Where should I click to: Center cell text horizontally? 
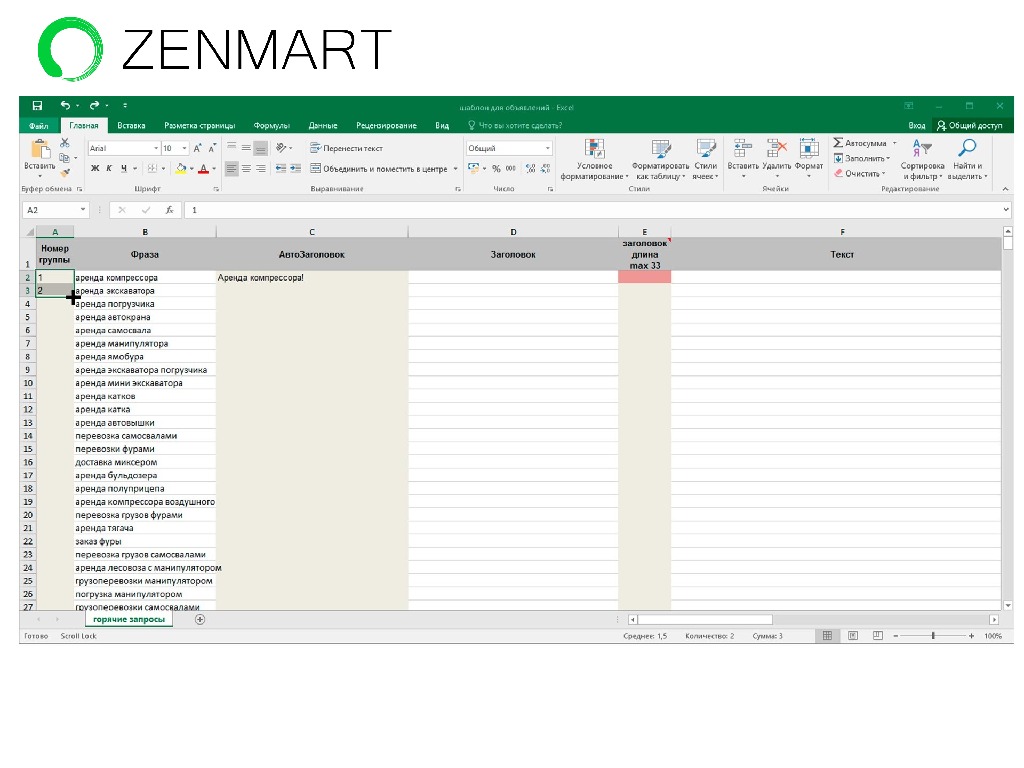(246, 168)
